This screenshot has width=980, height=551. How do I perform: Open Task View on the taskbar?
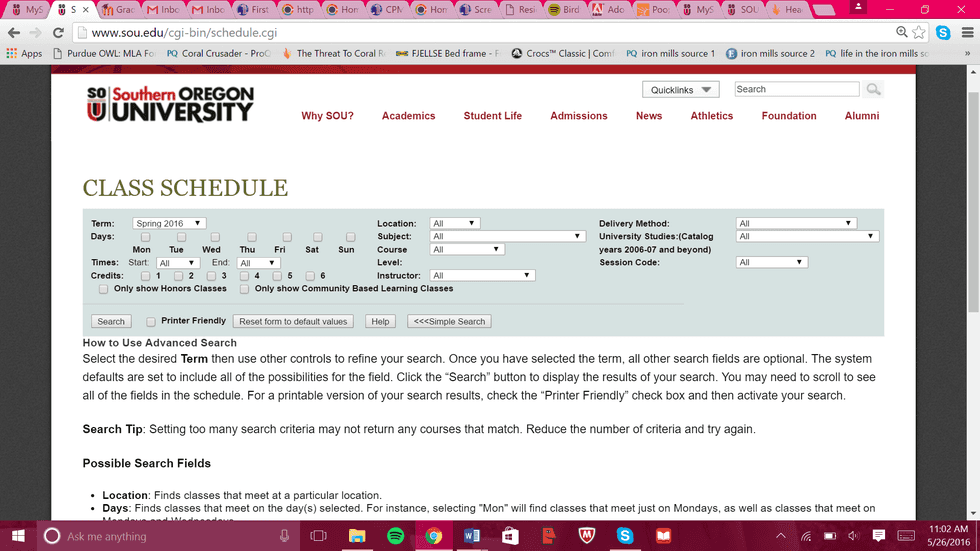point(318,536)
